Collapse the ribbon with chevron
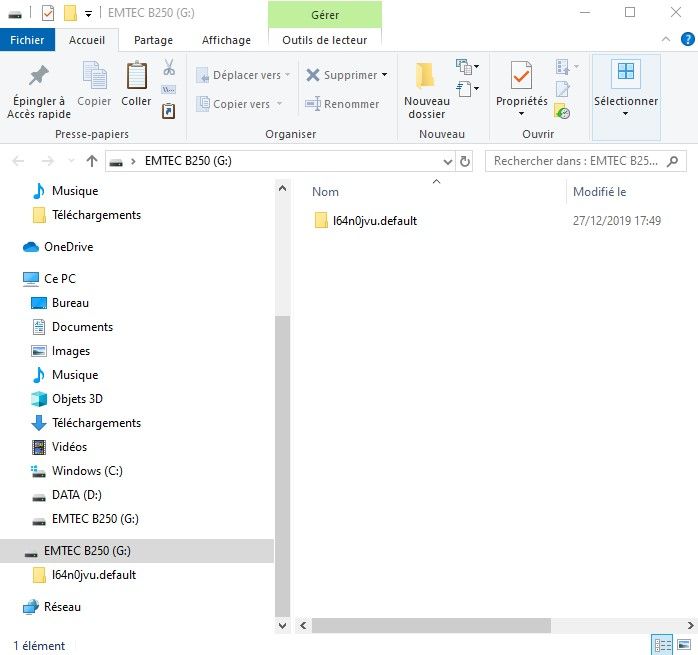698x655 pixels. coord(666,39)
